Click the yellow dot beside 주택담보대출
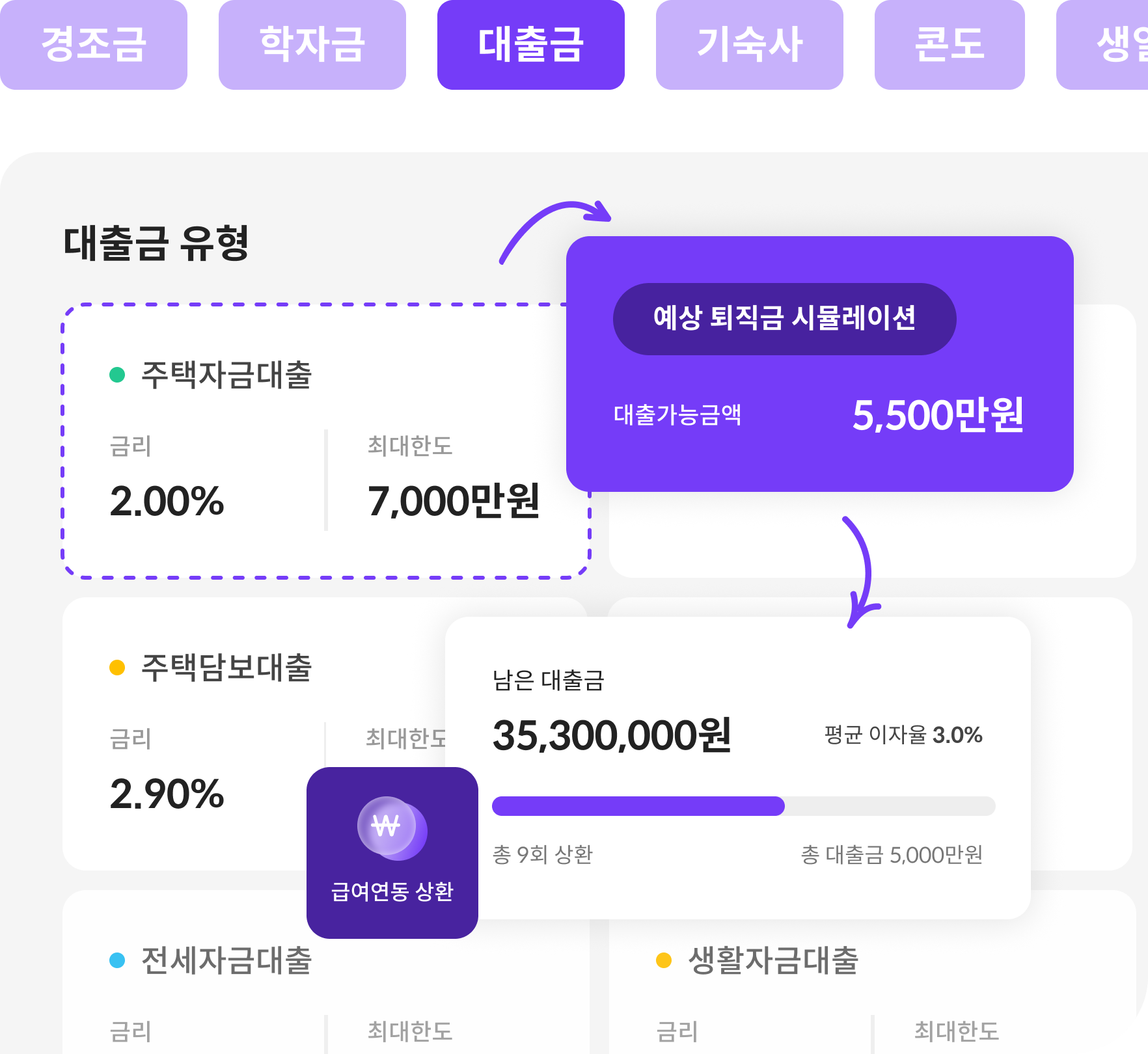This screenshot has width=1148, height=1054. pyautogui.click(x=117, y=668)
